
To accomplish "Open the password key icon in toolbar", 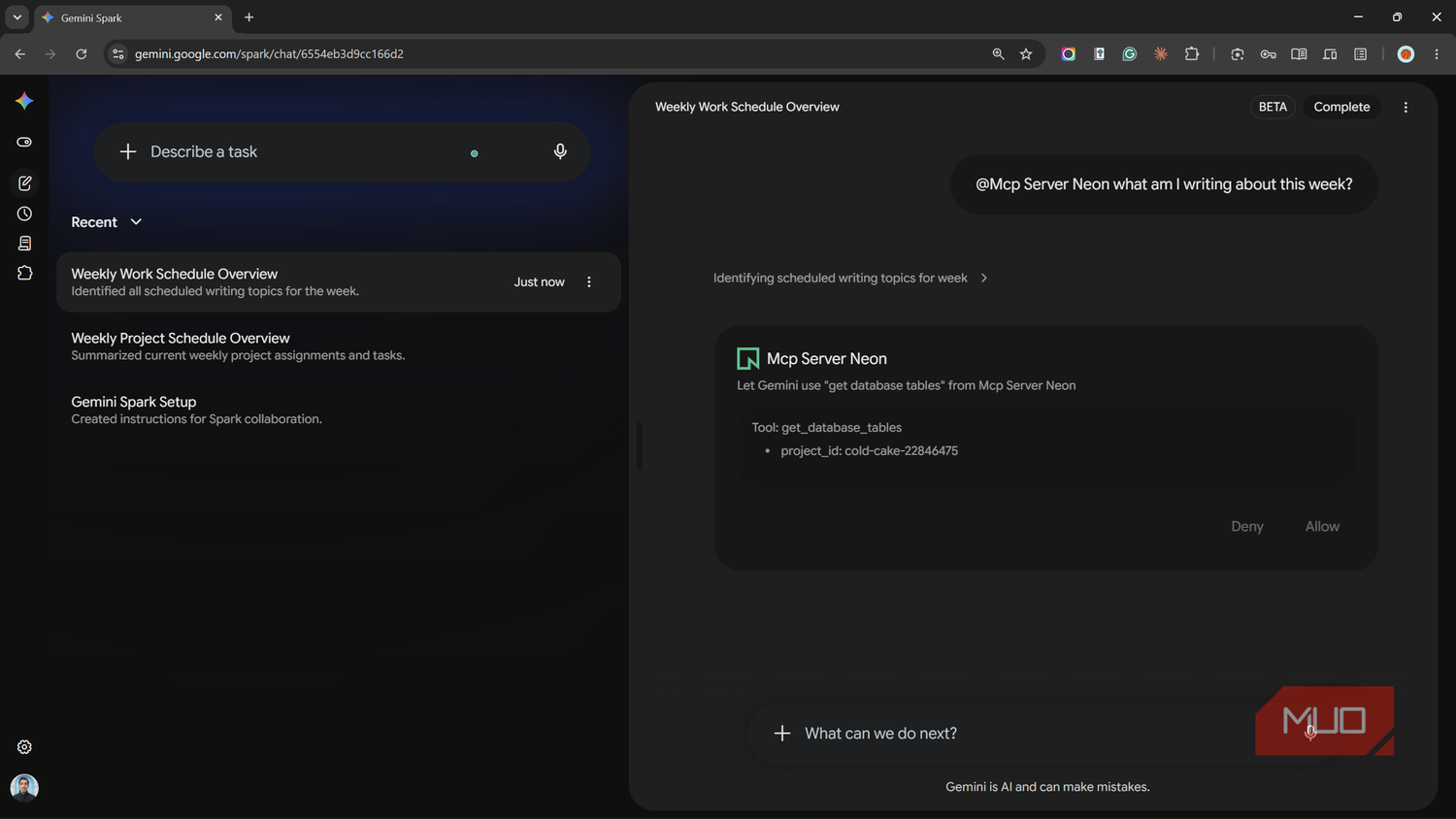I will coord(1268,54).
